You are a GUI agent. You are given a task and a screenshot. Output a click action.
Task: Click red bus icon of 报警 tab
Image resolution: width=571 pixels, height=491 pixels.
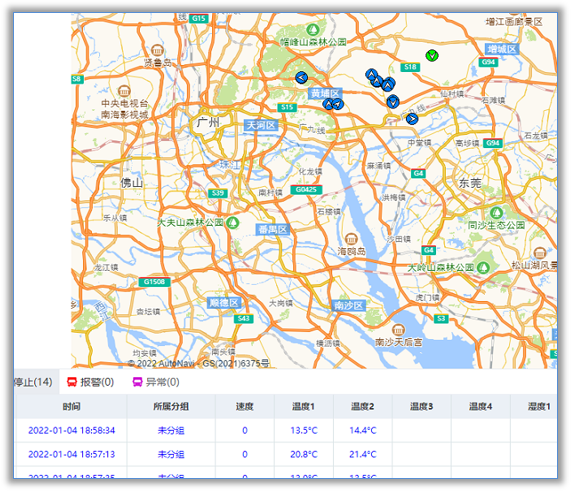click(x=72, y=382)
